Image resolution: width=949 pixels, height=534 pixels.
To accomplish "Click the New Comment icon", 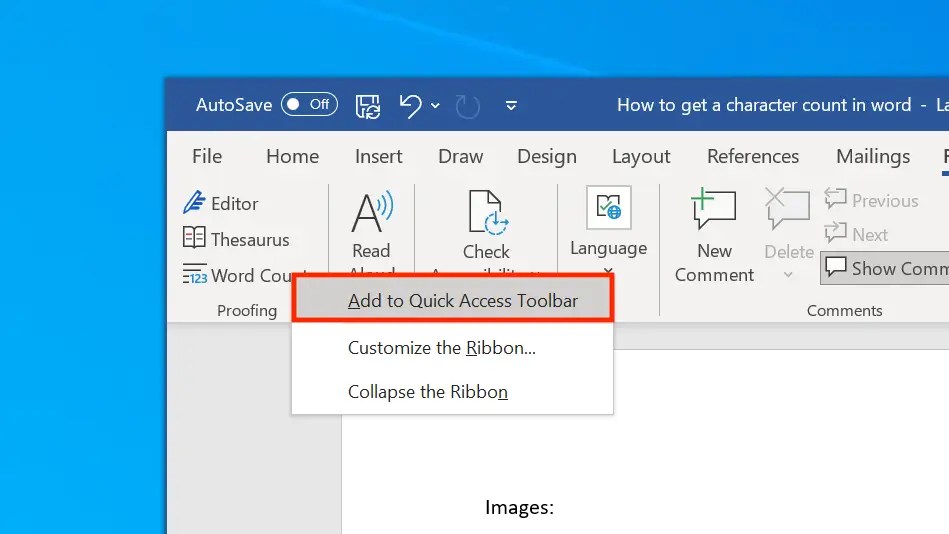I will click(x=714, y=209).
